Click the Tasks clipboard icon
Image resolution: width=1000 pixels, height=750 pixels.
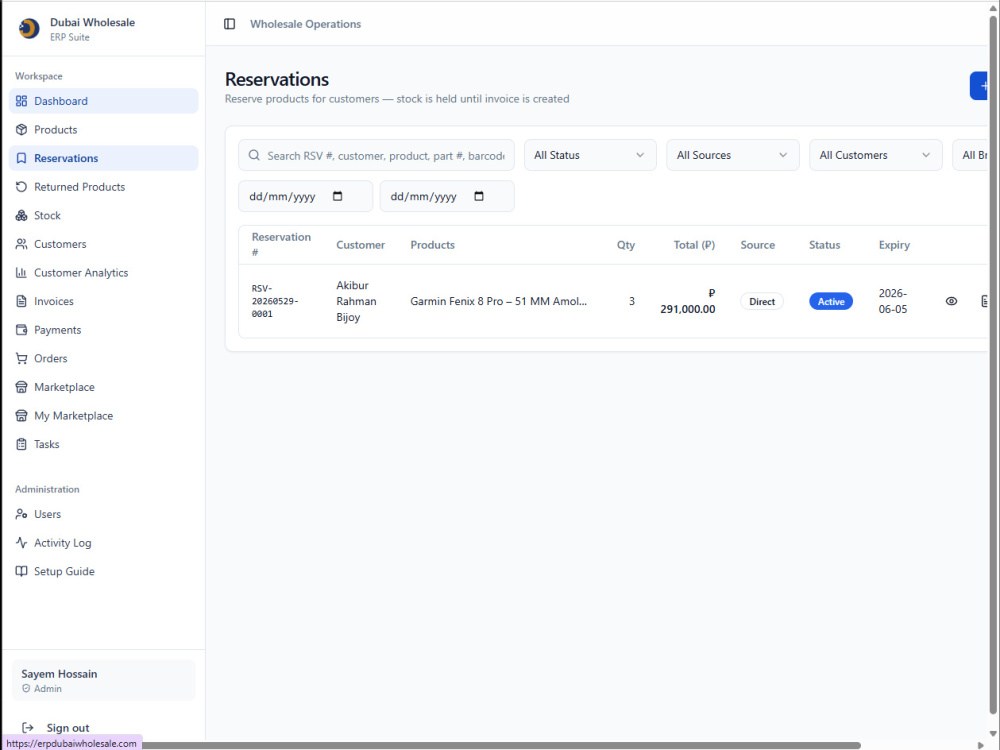coord(22,445)
